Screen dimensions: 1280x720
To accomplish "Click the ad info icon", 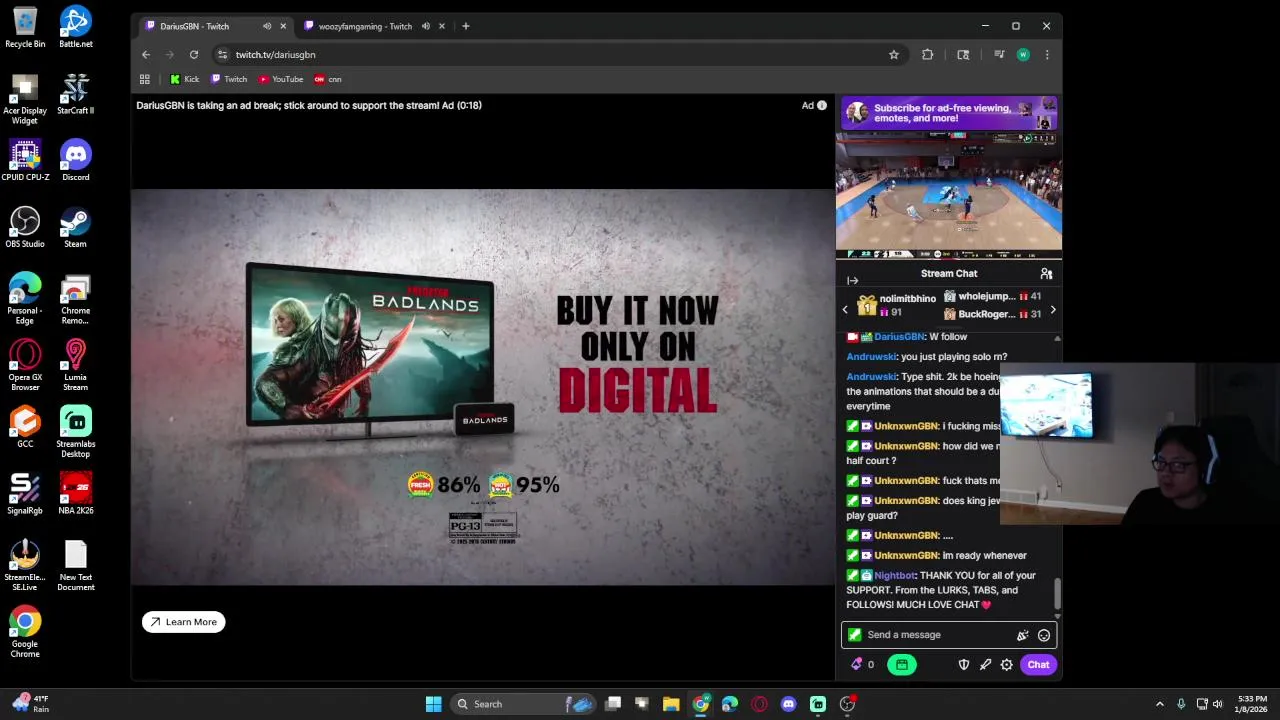I will [822, 105].
